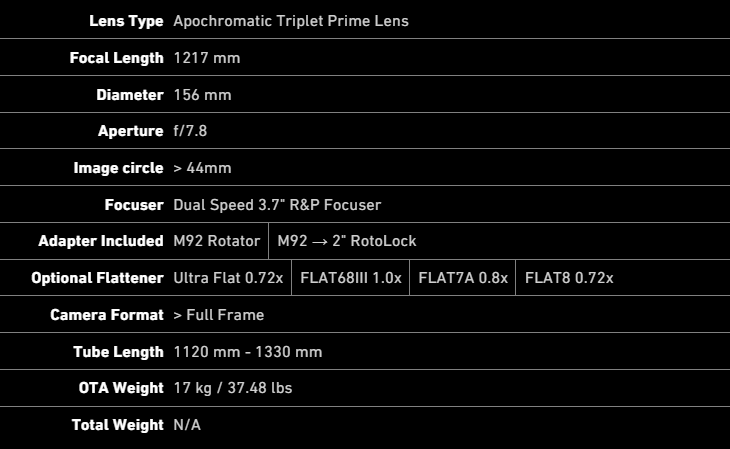Click the Optional Flattener row label
This screenshot has height=449, width=730.
pyautogui.click(x=97, y=278)
